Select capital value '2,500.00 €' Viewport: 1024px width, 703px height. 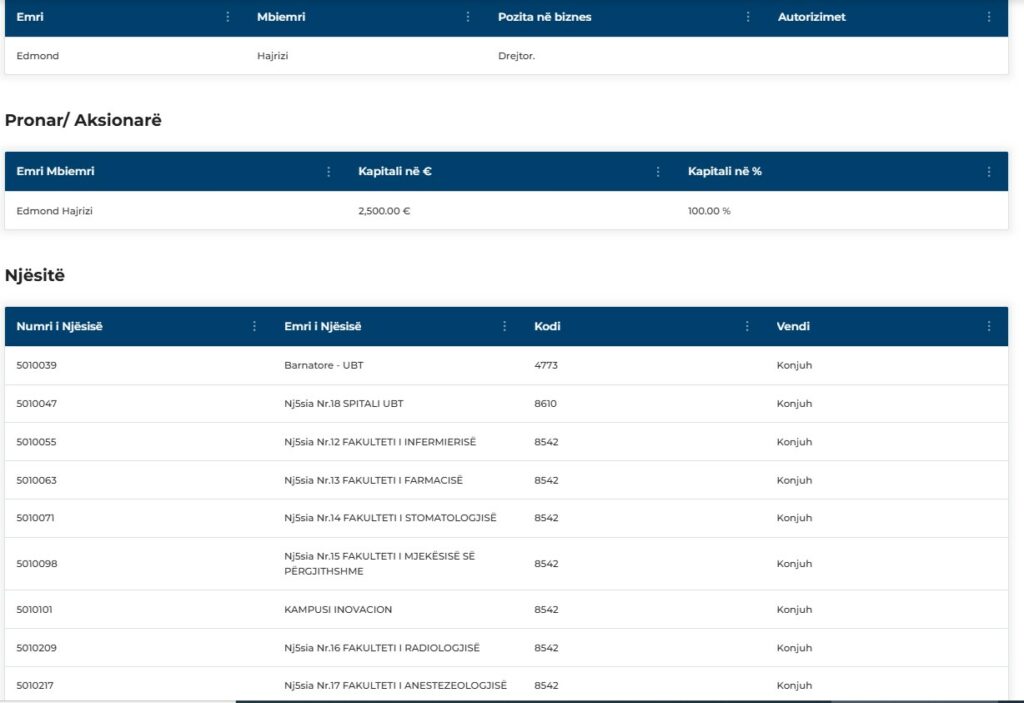[384, 210]
